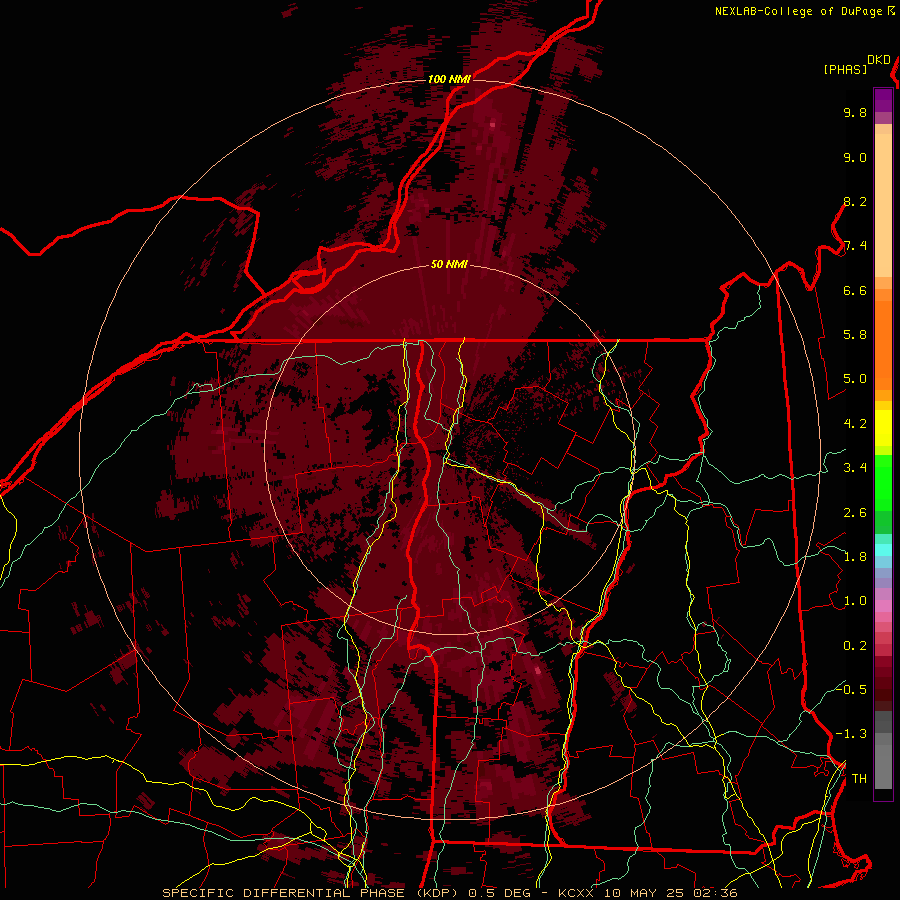Image resolution: width=900 pixels, height=900 pixels.
Task: Pick the yellow band of the color scale
Action: pyautogui.click(x=883, y=428)
